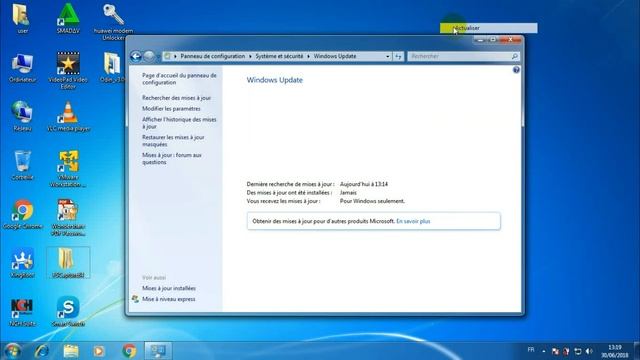
Task: Open Mises à jour : forum aux questions
Action: pos(172,159)
